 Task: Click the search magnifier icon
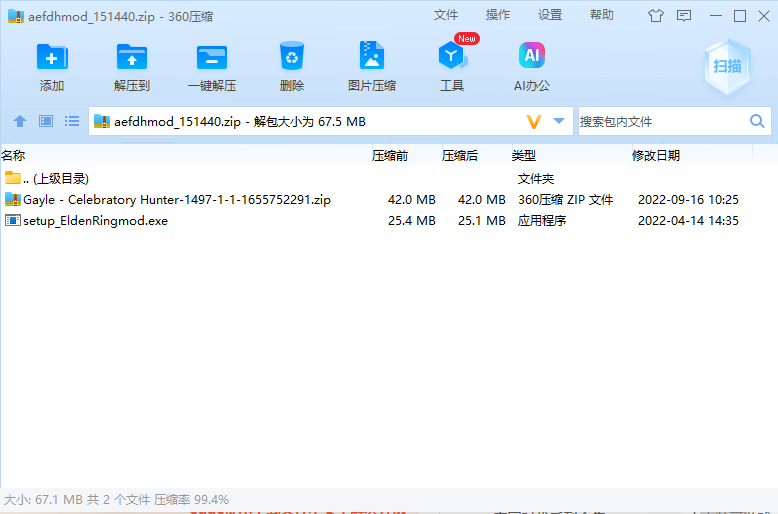tap(757, 121)
